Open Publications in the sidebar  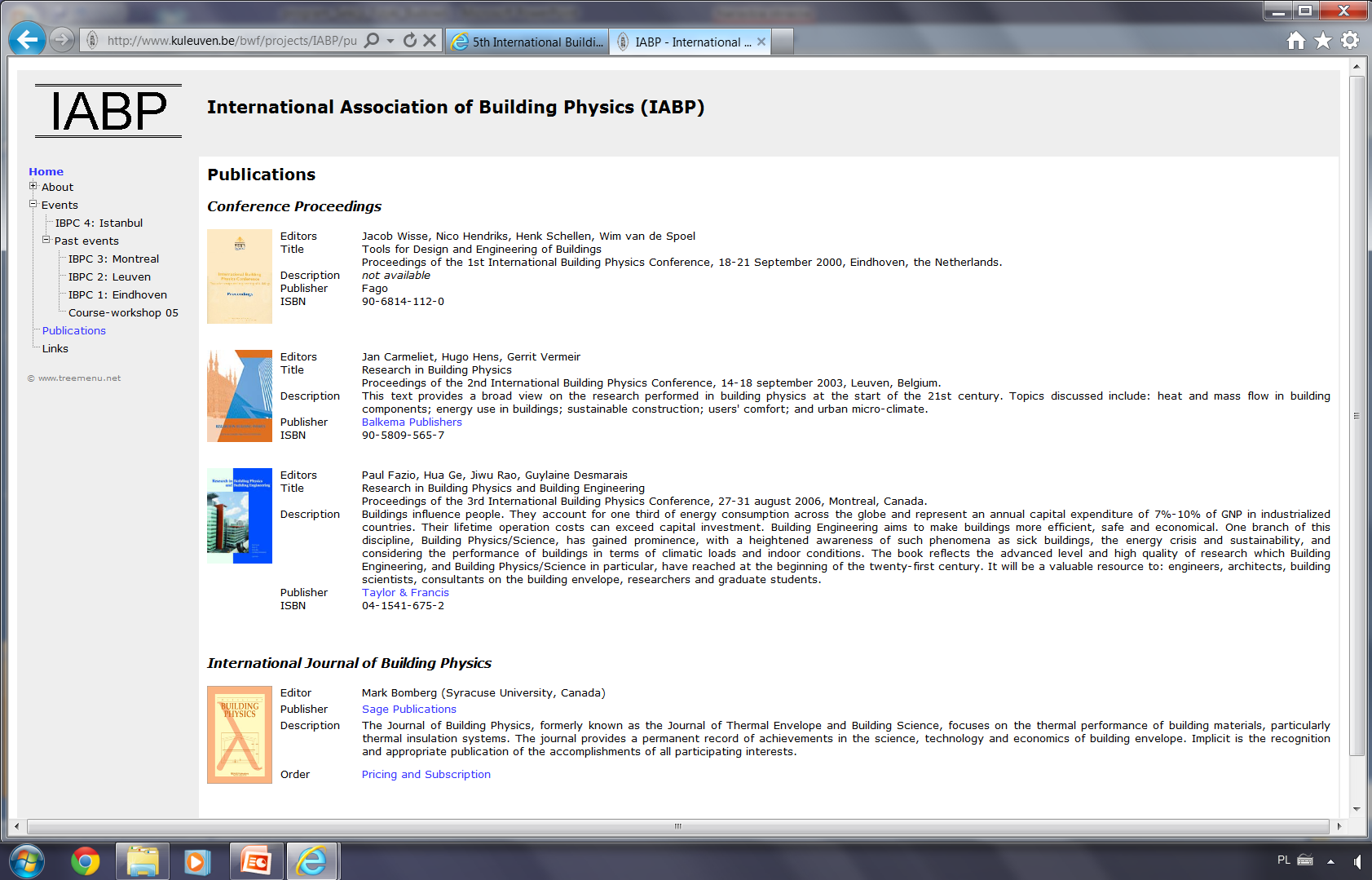pos(74,330)
